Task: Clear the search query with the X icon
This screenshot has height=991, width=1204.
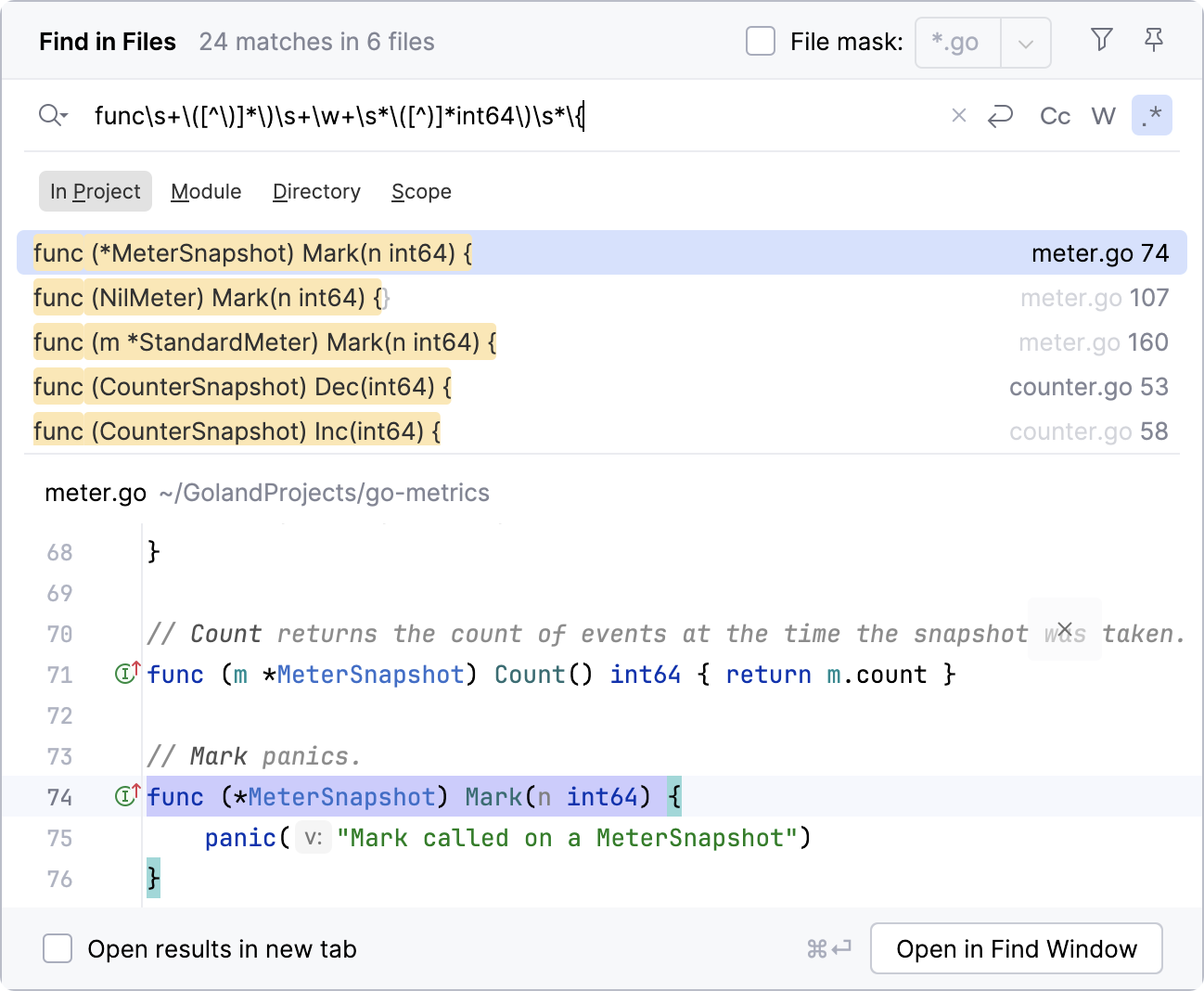Action: click(x=958, y=116)
